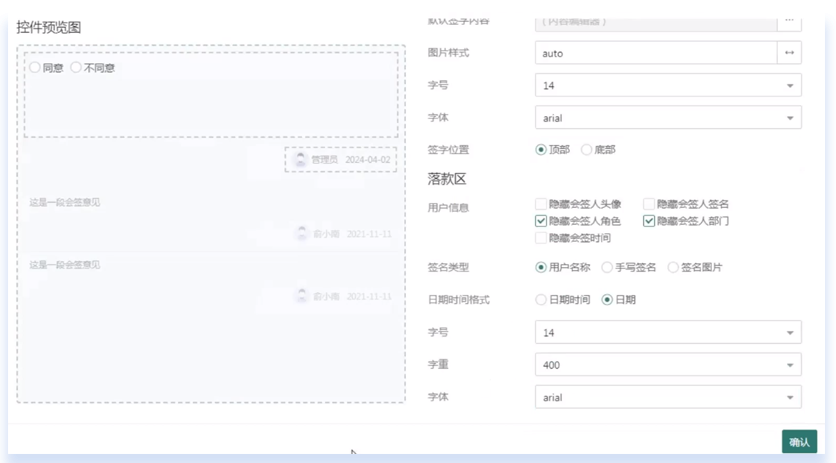Click the 日期时间格式 label
This screenshot has width=836, height=463.
pyautogui.click(x=459, y=300)
